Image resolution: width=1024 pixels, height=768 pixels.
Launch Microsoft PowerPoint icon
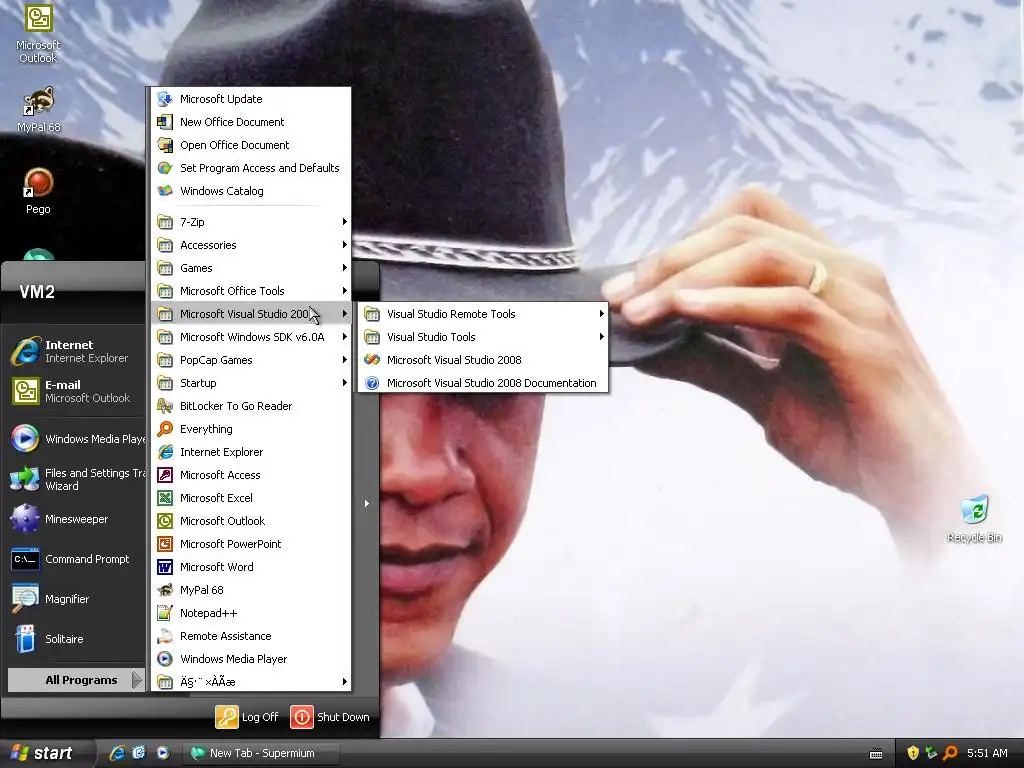(x=165, y=544)
